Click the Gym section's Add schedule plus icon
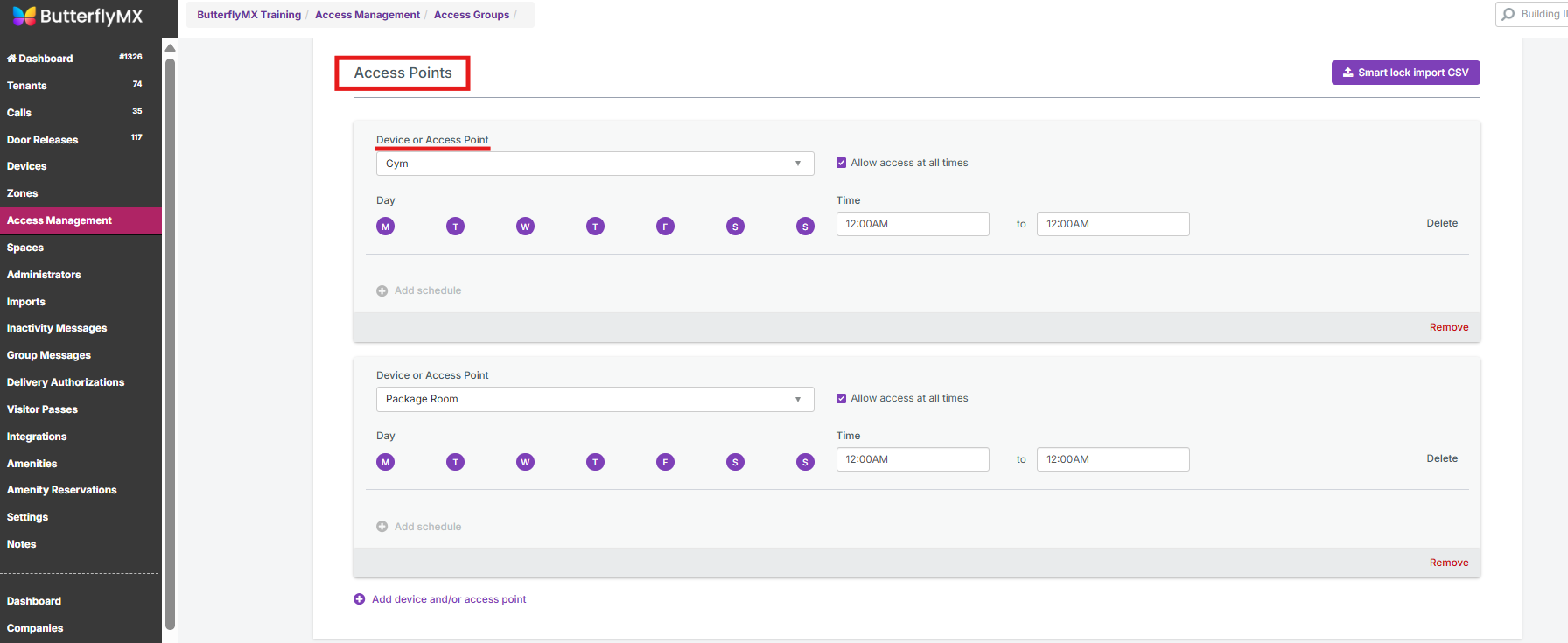The width and height of the screenshot is (1568, 643). pos(382,291)
